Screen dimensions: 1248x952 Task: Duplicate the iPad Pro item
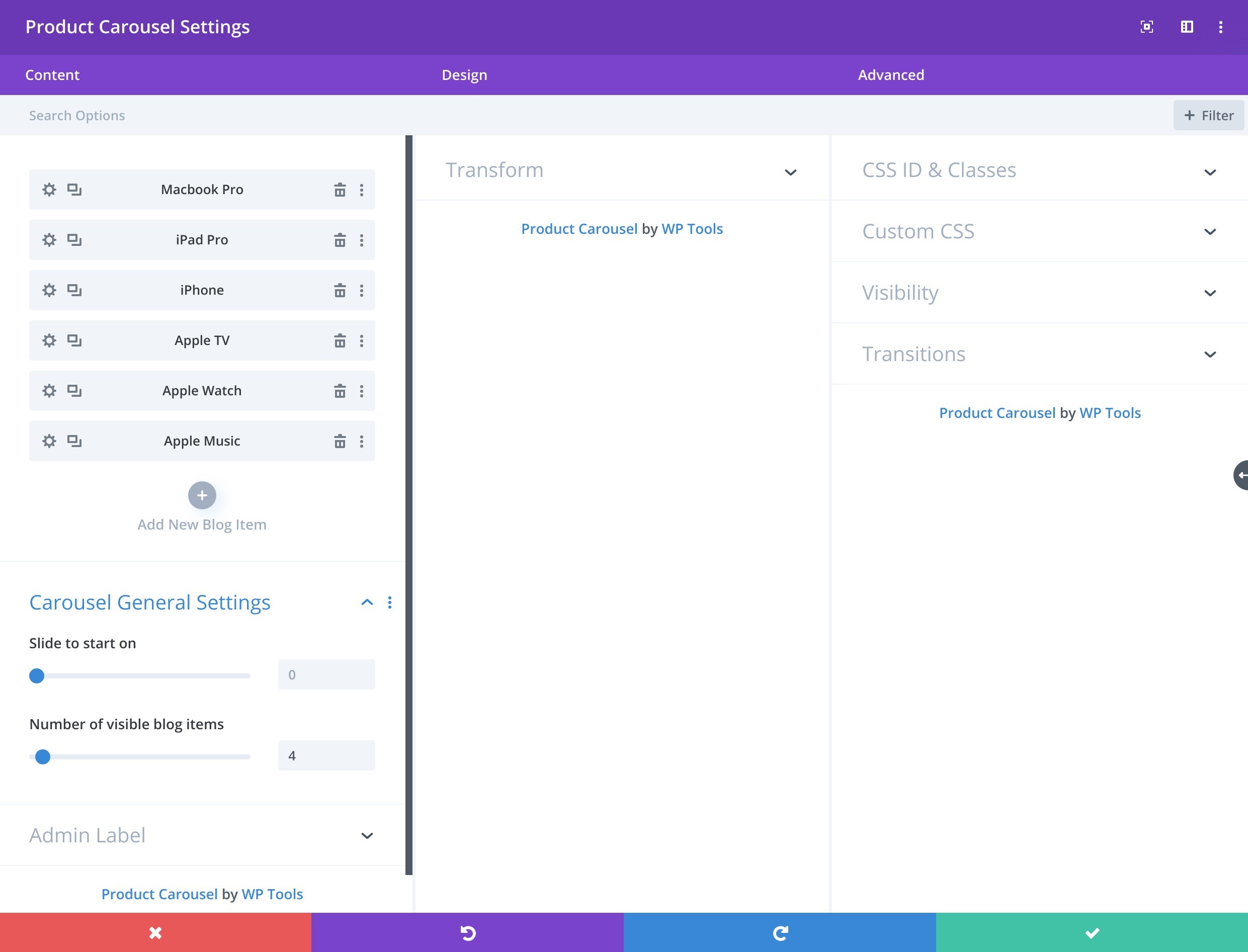coord(74,240)
